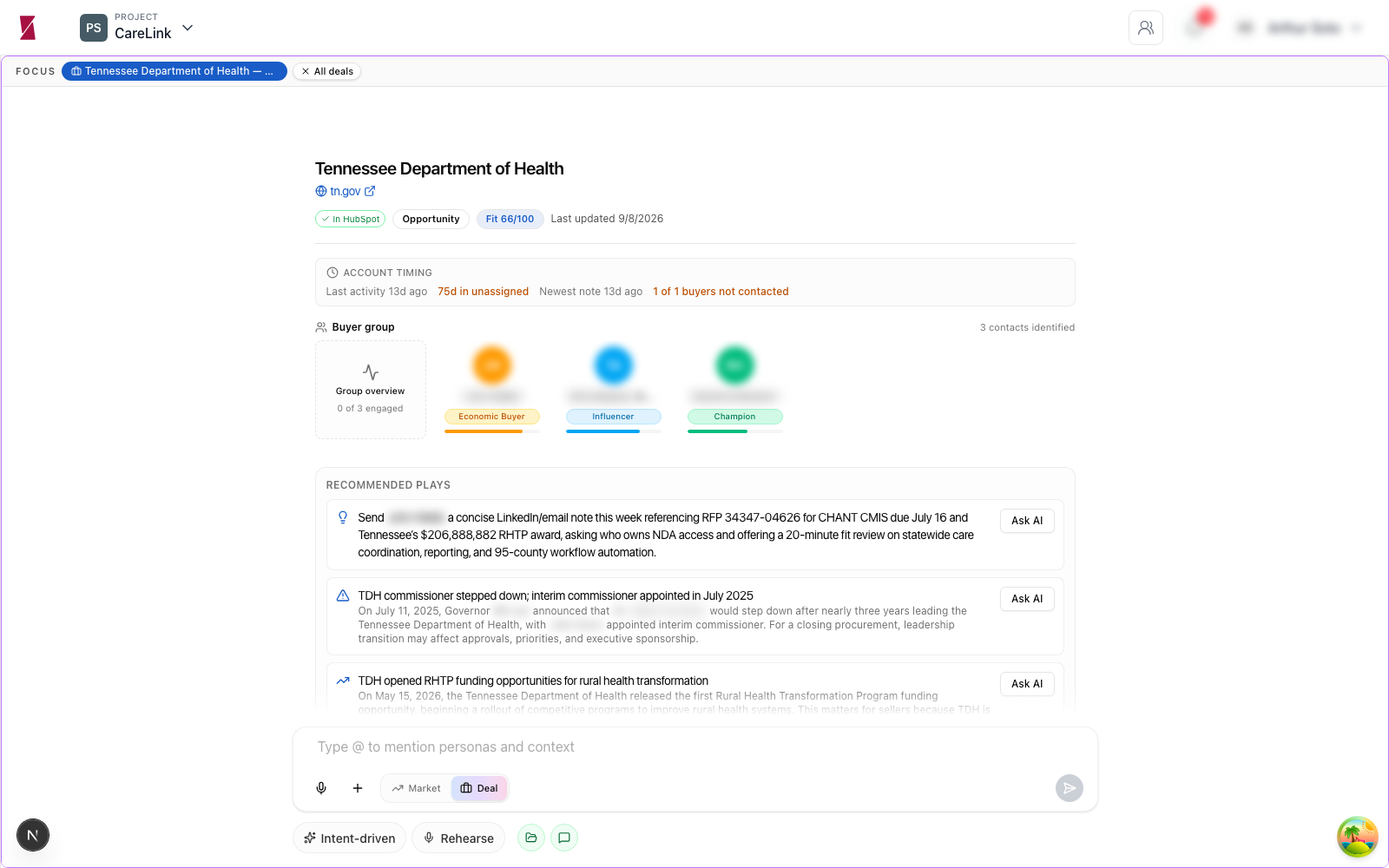Click the tropical island avatar icon
This screenshot has width=1389, height=868.
coord(1358,837)
